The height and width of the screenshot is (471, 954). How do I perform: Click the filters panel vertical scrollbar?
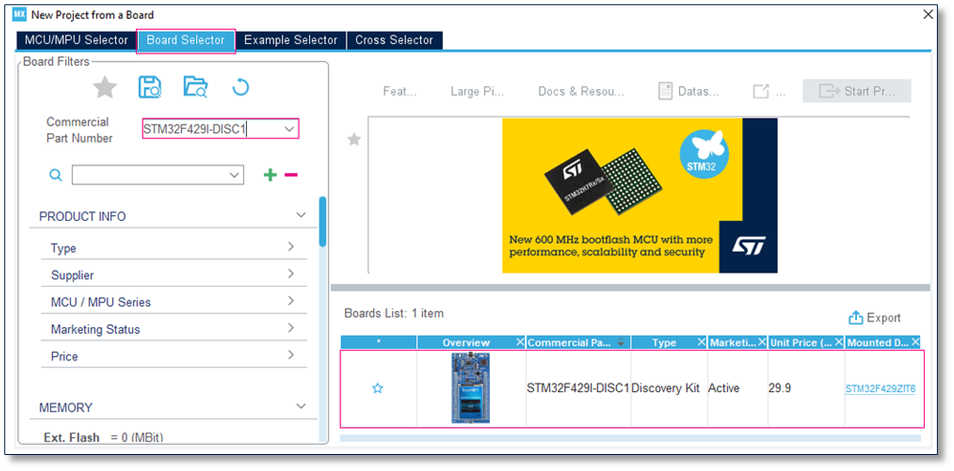coord(322,221)
